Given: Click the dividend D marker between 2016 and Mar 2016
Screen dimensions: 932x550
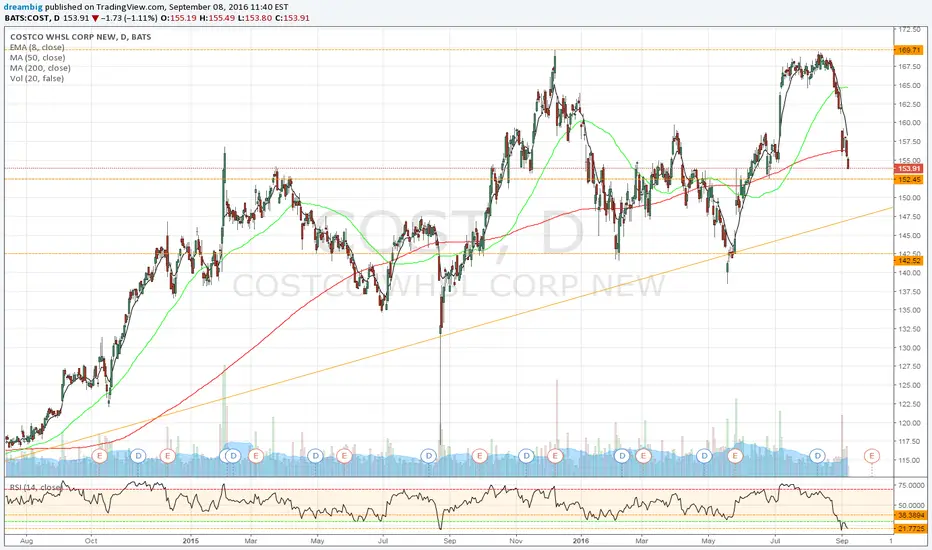Looking at the screenshot, I should click(622, 456).
